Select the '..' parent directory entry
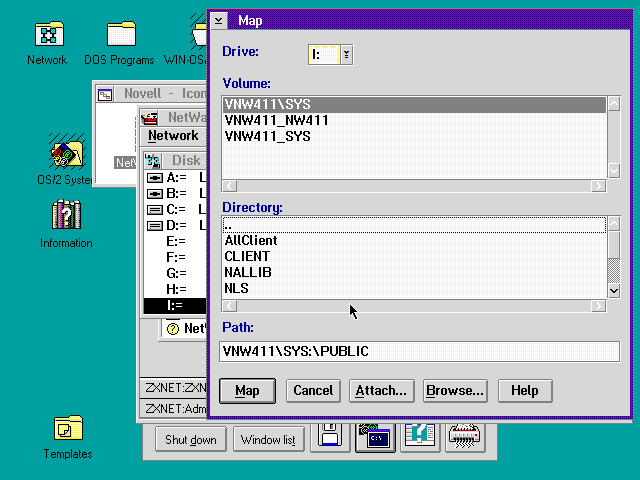The width and height of the screenshot is (640, 480). [x=414, y=225]
